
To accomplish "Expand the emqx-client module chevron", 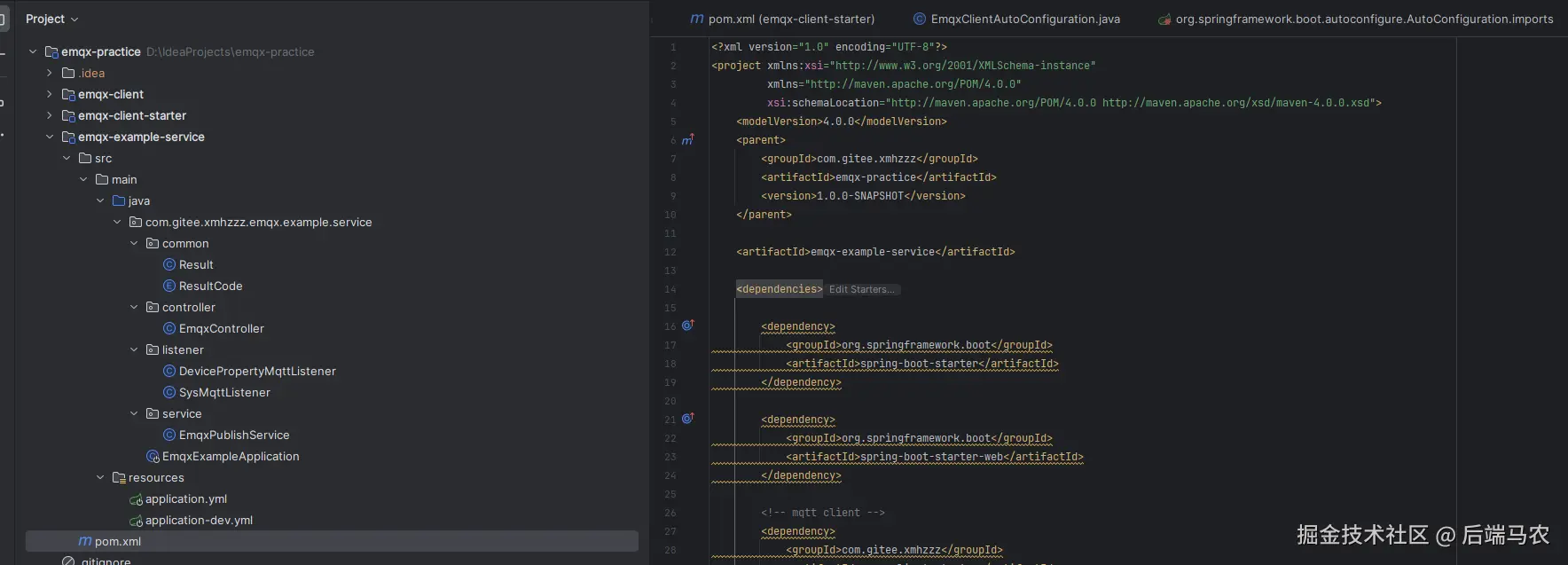I will pyautogui.click(x=50, y=94).
